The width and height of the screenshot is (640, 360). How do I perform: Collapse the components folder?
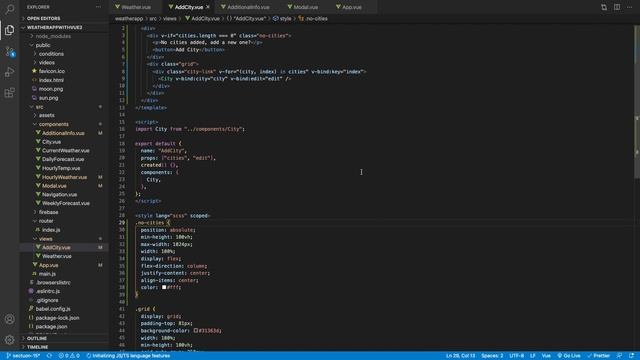(53, 124)
